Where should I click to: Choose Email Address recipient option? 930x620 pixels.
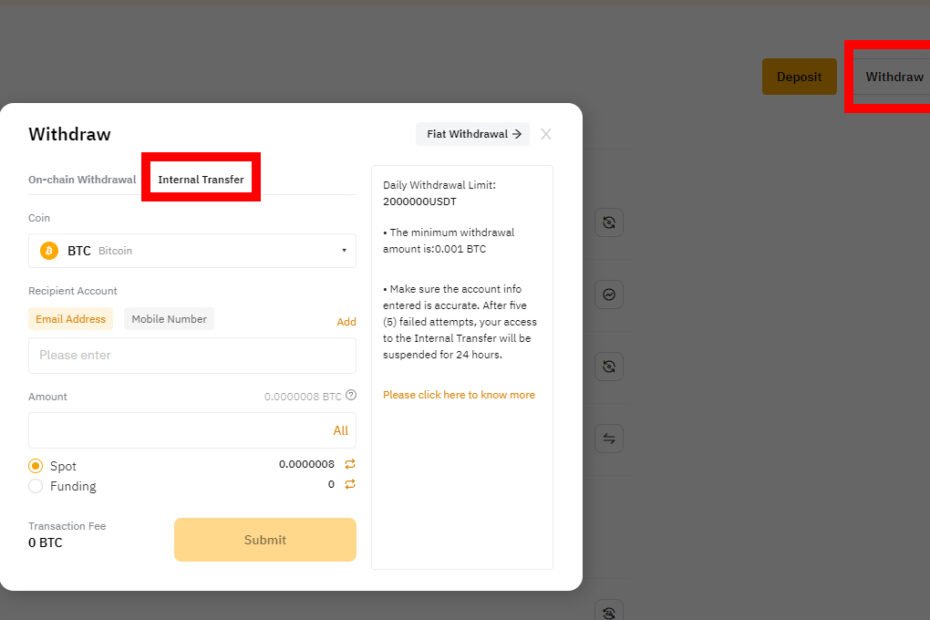71,319
